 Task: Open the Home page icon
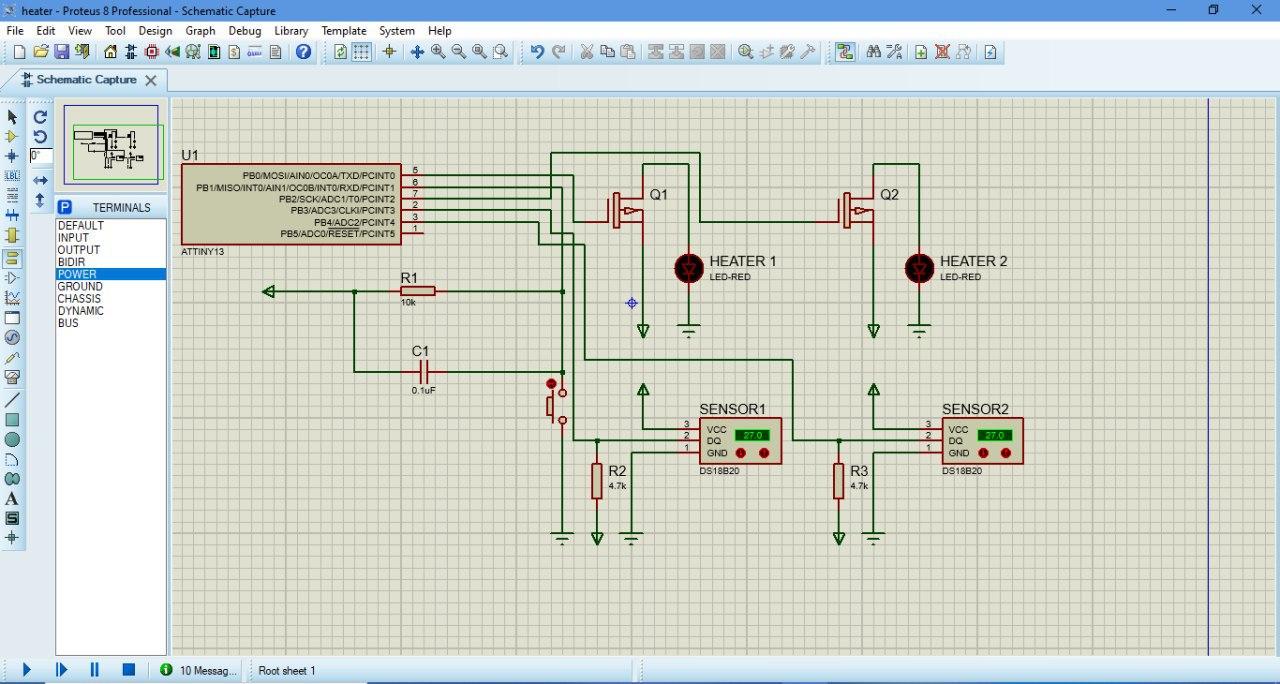110,52
